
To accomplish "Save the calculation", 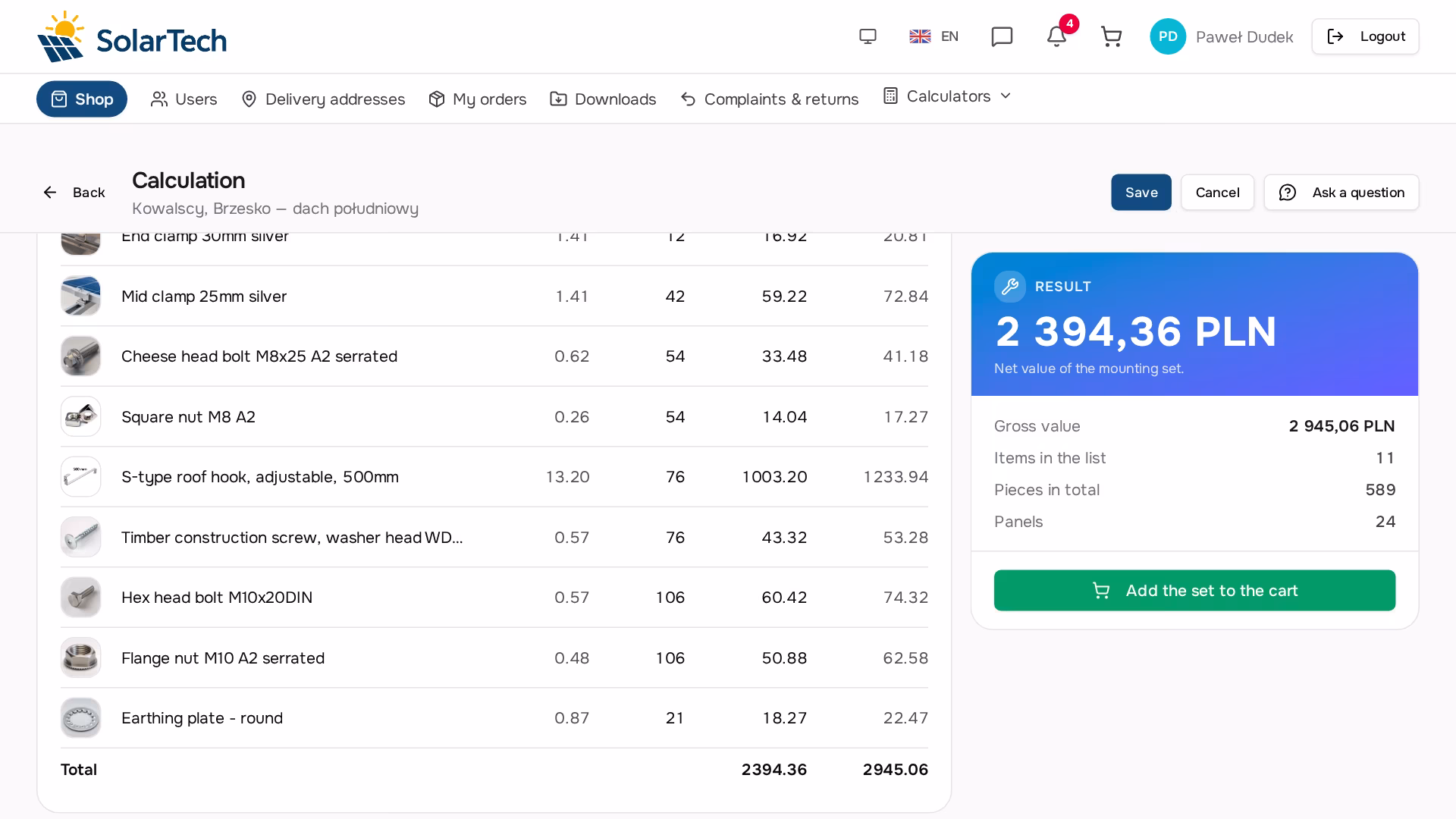I will click(x=1141, y=193).
